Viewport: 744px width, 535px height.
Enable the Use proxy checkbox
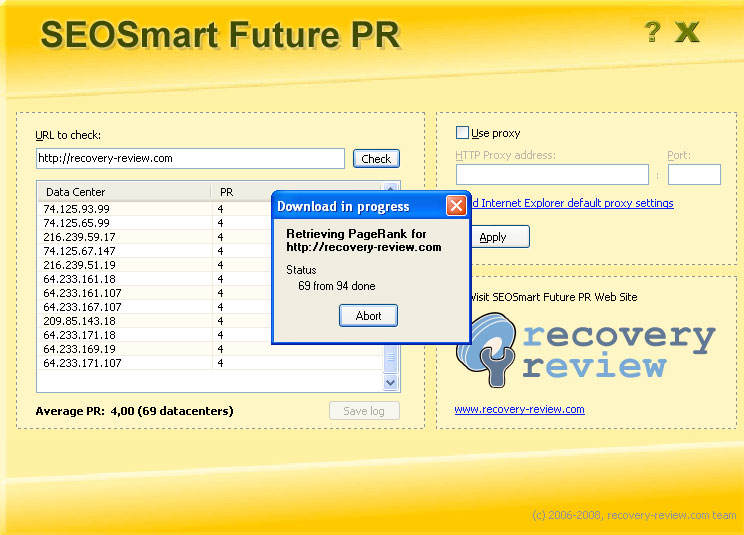tap(462, 132)
